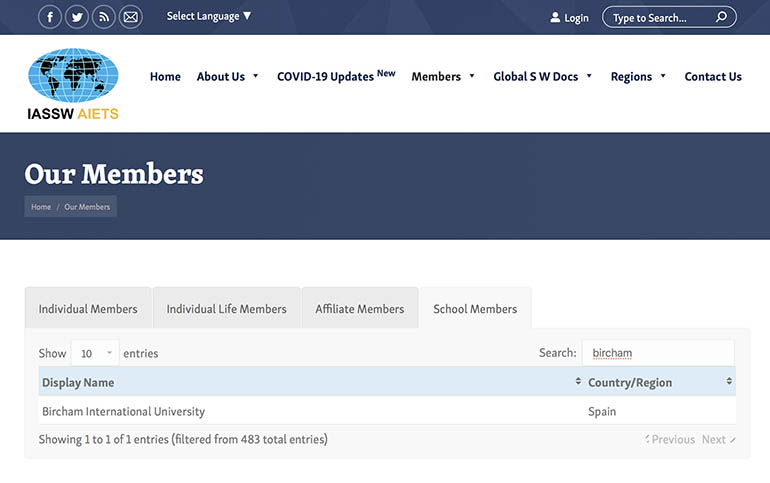The width and height of the screenshot is (770, 483).
Task: Switch to the Individual Life Members tab
Action: [226, 308]
